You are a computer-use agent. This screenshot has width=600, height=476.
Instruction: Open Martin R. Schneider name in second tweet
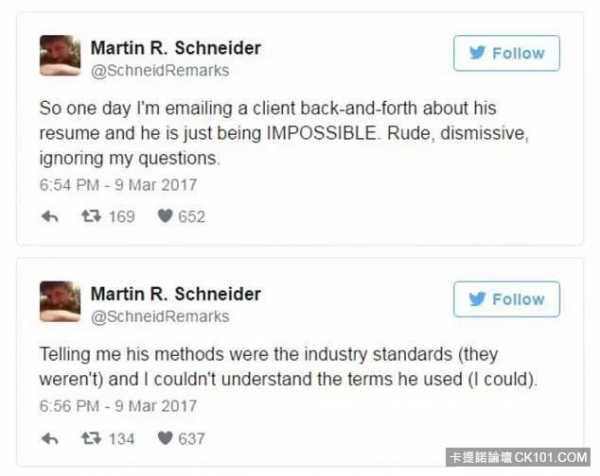pos(176,294)
